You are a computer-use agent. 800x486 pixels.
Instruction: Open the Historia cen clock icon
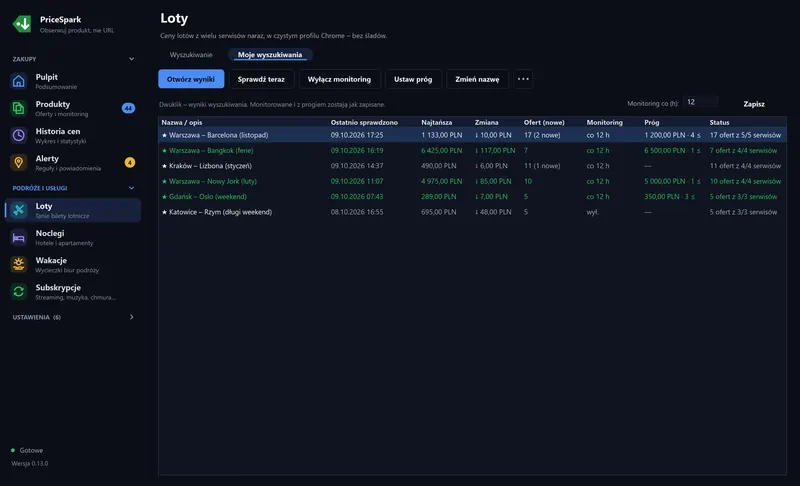[19, 135]
